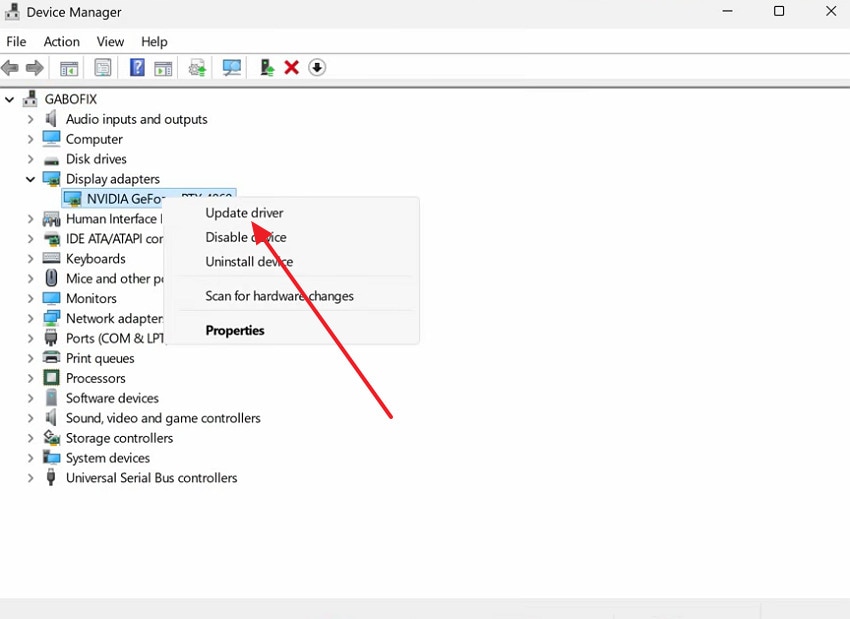
Task: Click the blue Help question-mark icon
Action: (x=137, y=67)
